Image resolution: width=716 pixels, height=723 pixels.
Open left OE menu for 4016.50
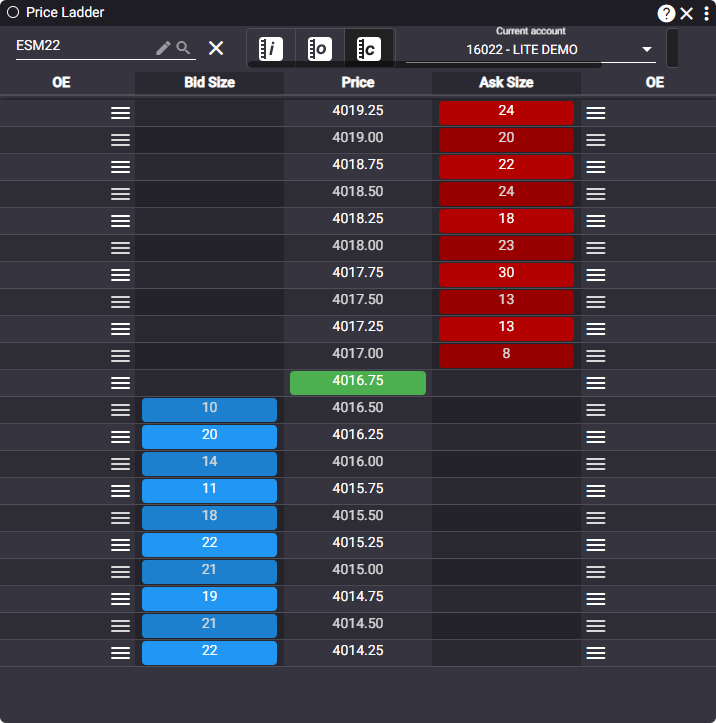click(x=120, y=410)
